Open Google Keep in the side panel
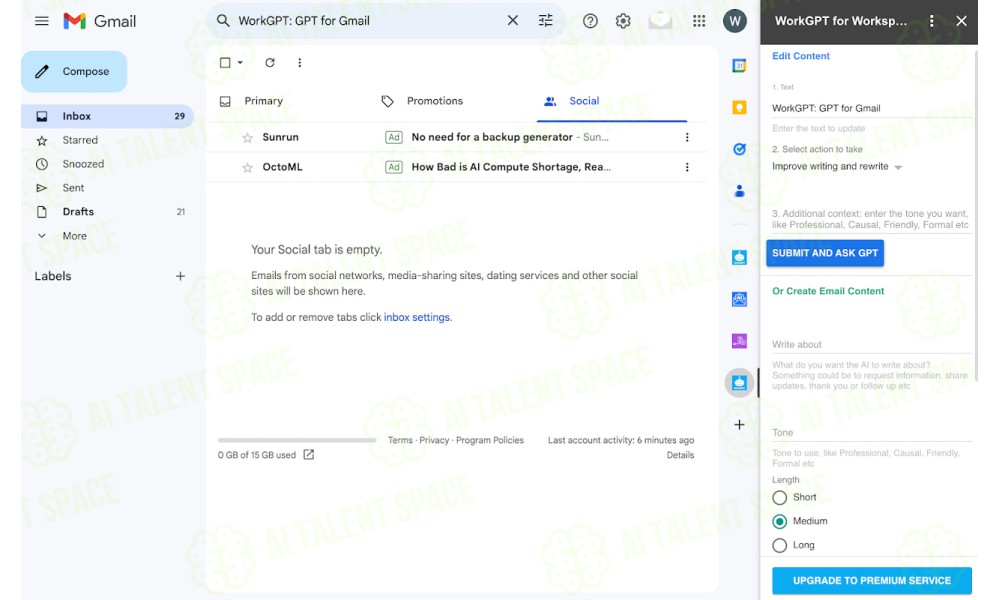1000x600 pixels. [x=739, y=107]
